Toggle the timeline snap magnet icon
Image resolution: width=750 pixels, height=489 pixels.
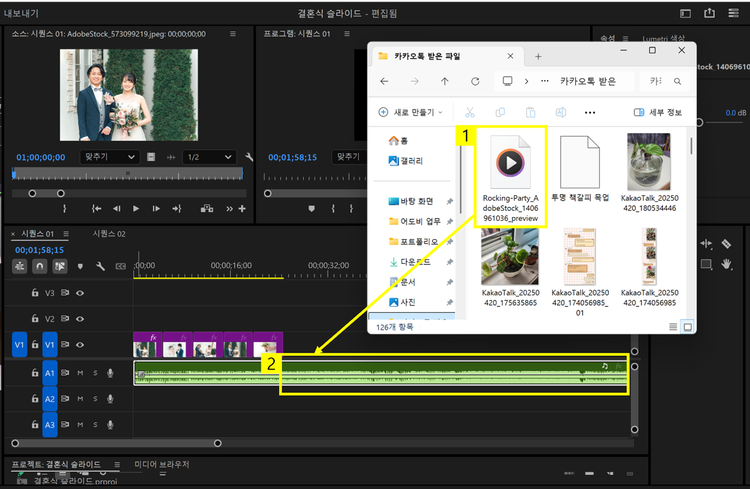coord(41,267)
